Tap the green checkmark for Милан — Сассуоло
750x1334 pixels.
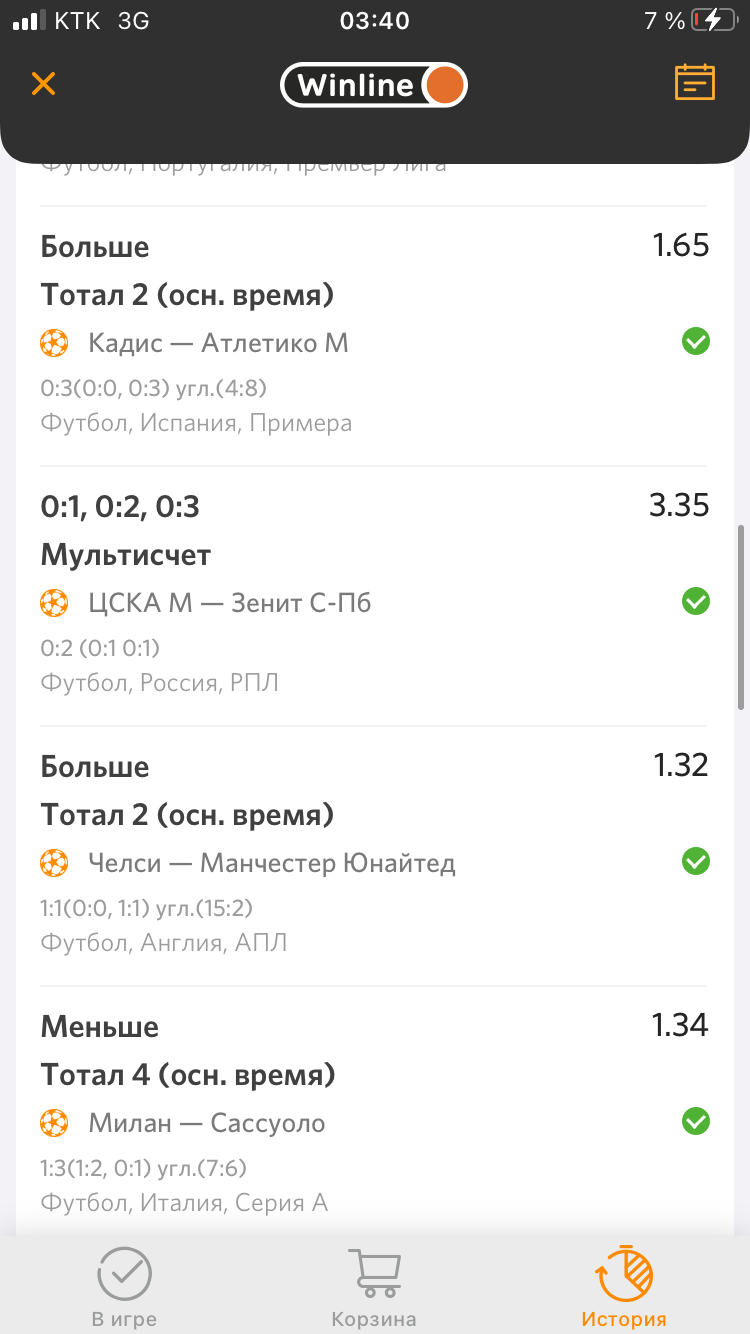695,1121
